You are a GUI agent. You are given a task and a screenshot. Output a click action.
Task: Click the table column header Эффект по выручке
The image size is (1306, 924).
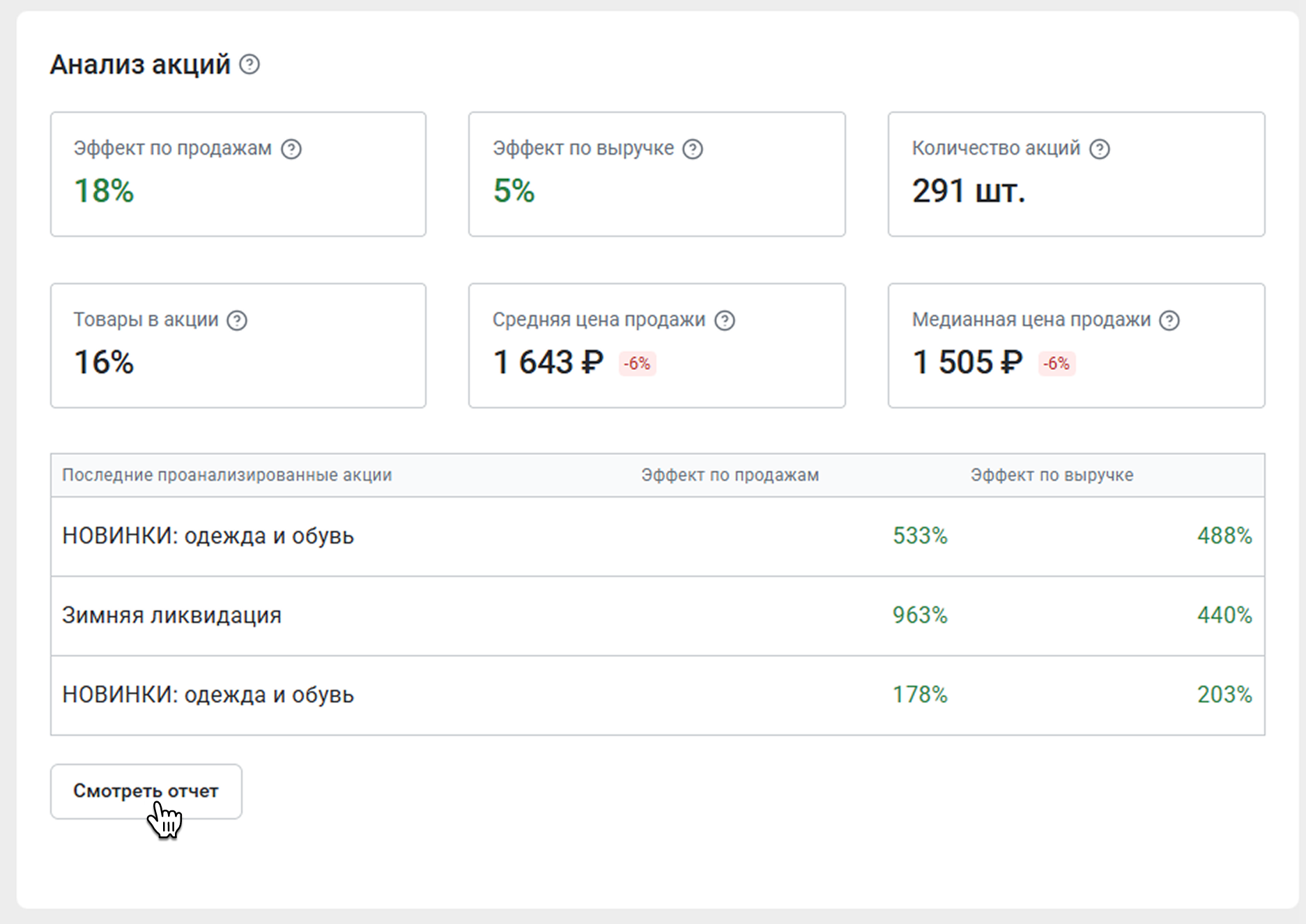[1052, 475]
